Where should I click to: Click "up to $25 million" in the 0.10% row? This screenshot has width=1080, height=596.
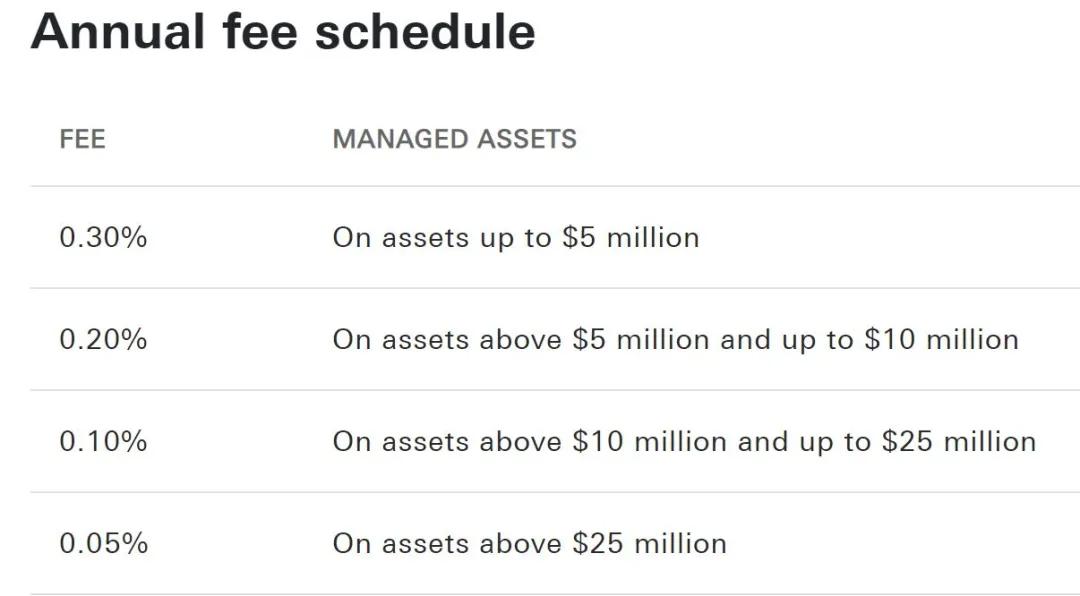[x=909, y=442]
